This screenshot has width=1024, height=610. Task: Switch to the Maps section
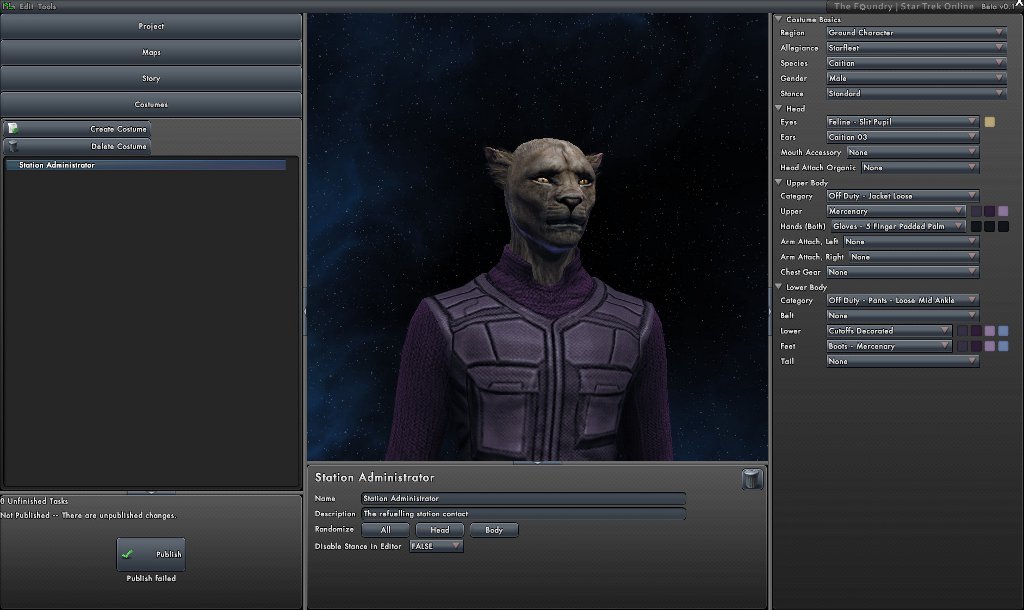point(151,52)
